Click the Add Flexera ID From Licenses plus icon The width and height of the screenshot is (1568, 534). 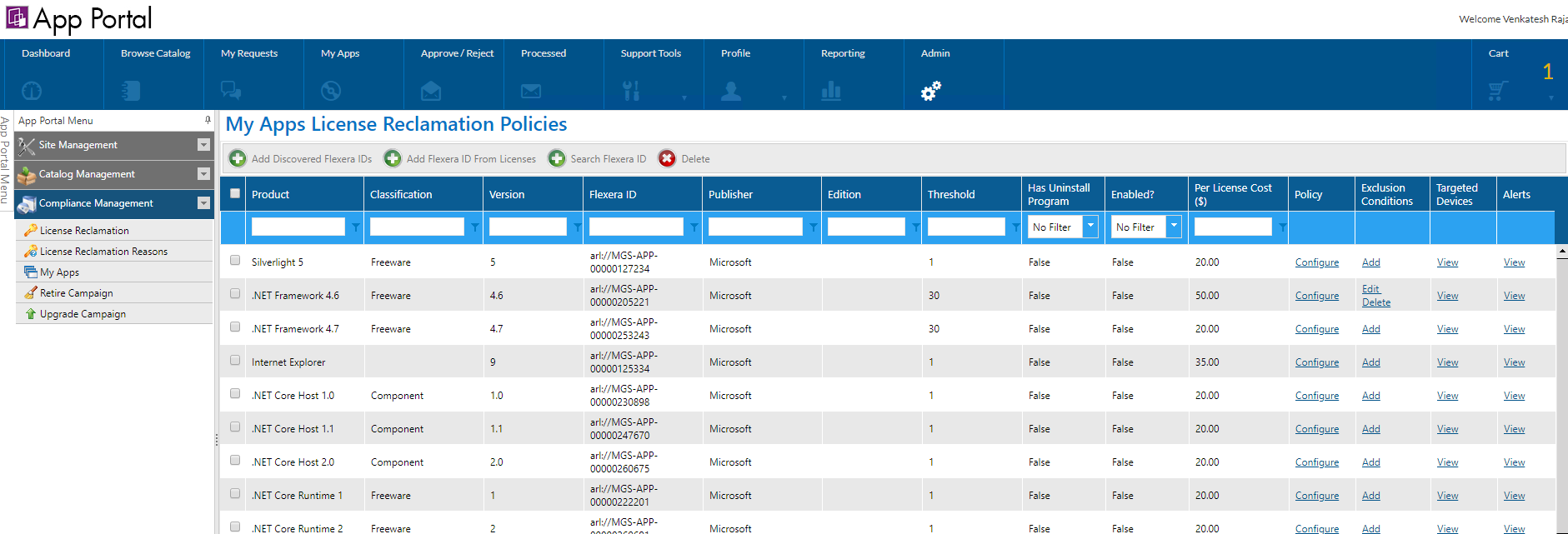click(393, 158)
